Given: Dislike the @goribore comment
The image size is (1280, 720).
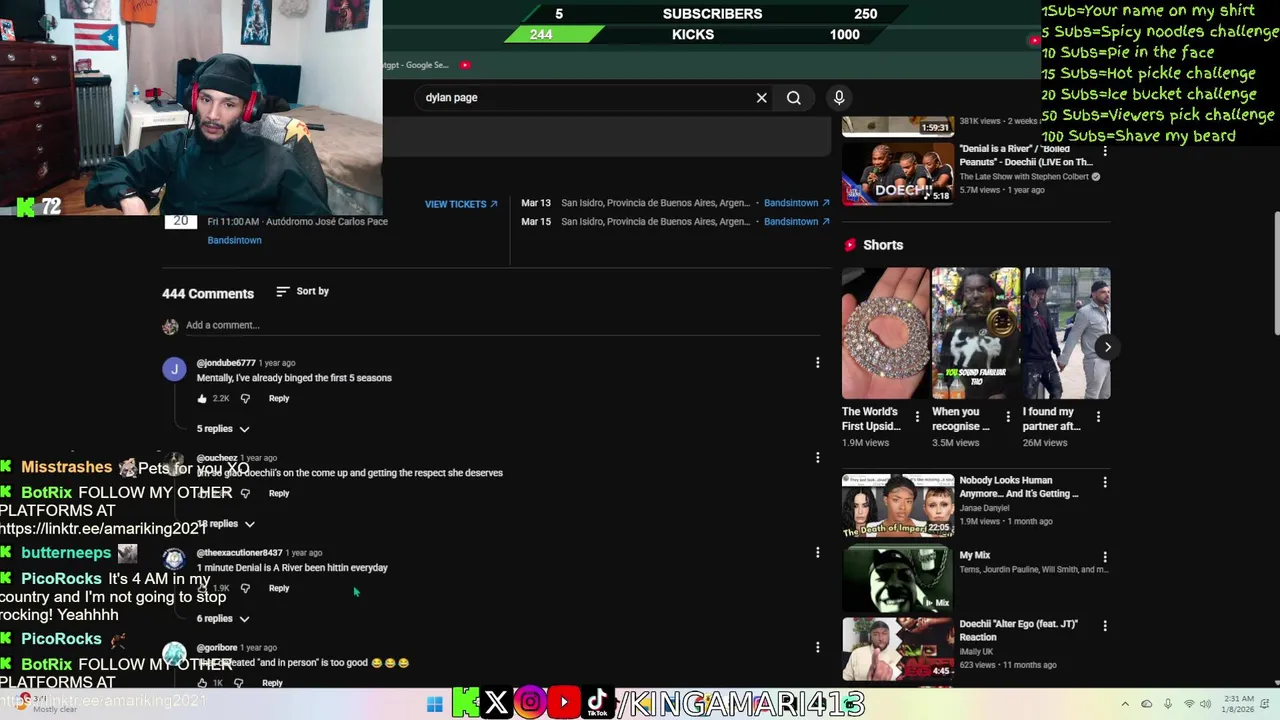Looking at the screenshot, I should coord(238,683).
